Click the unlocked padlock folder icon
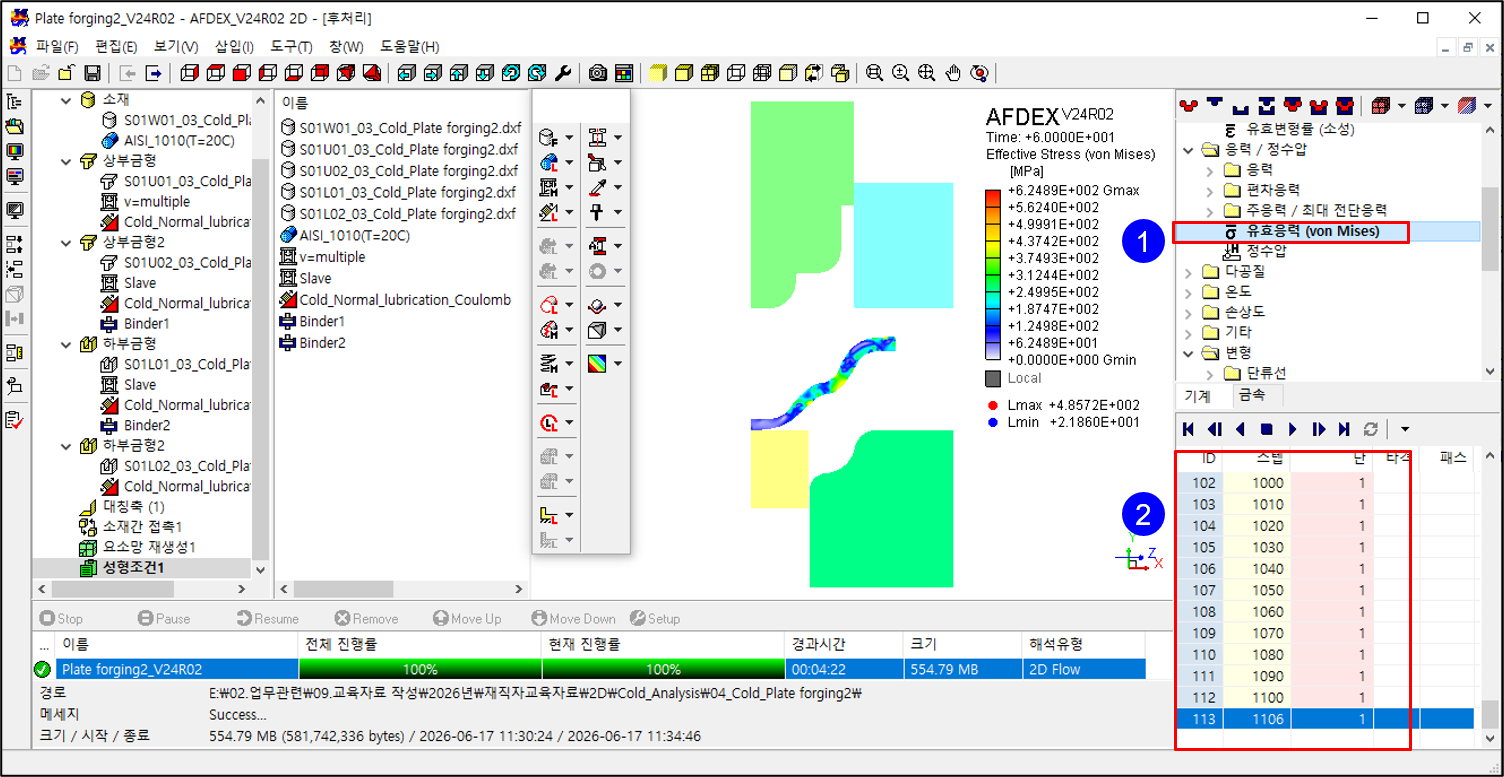This screenshot has width=1504, height=777. [x=66, y=73]
